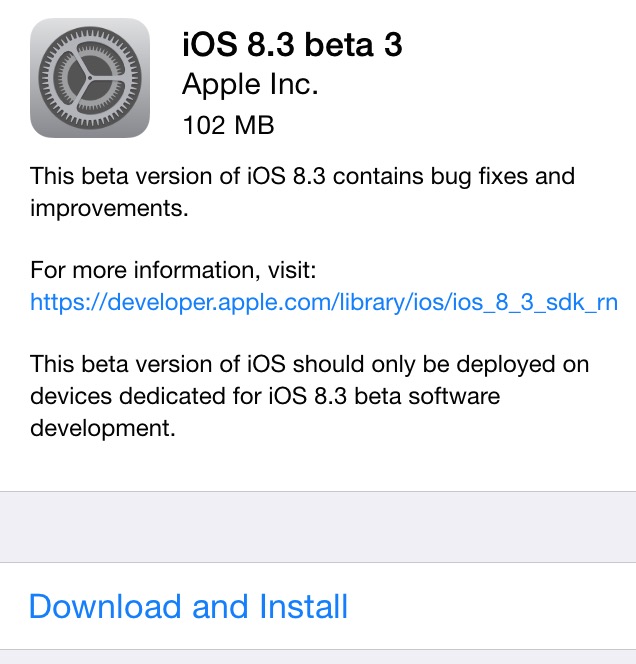
Task: Tap the gray strip below Download and Install
Action: (x=318, y=657)
